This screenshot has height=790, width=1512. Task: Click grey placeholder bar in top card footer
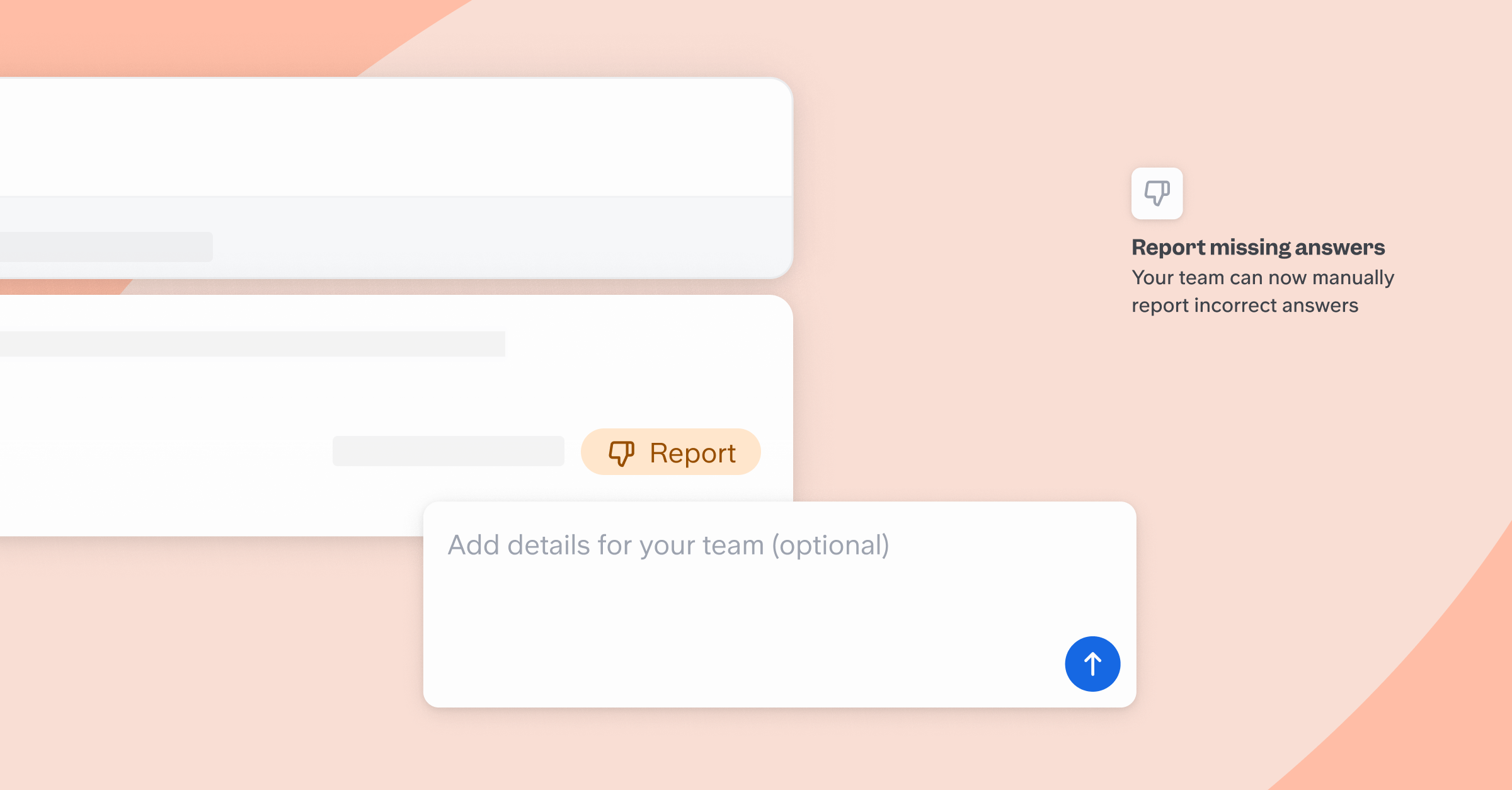click(106, 247)
